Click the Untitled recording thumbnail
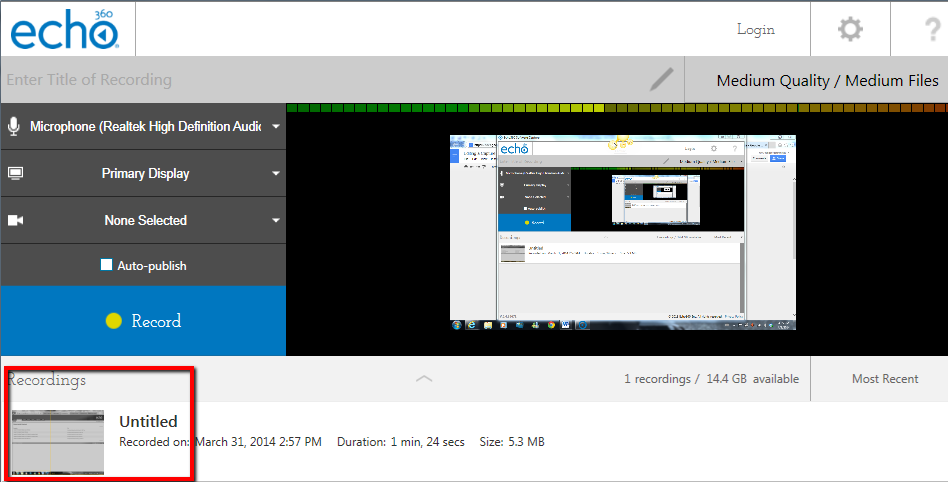Image resolution: width=948 pixels, height=482 pixels. point(57,442)
